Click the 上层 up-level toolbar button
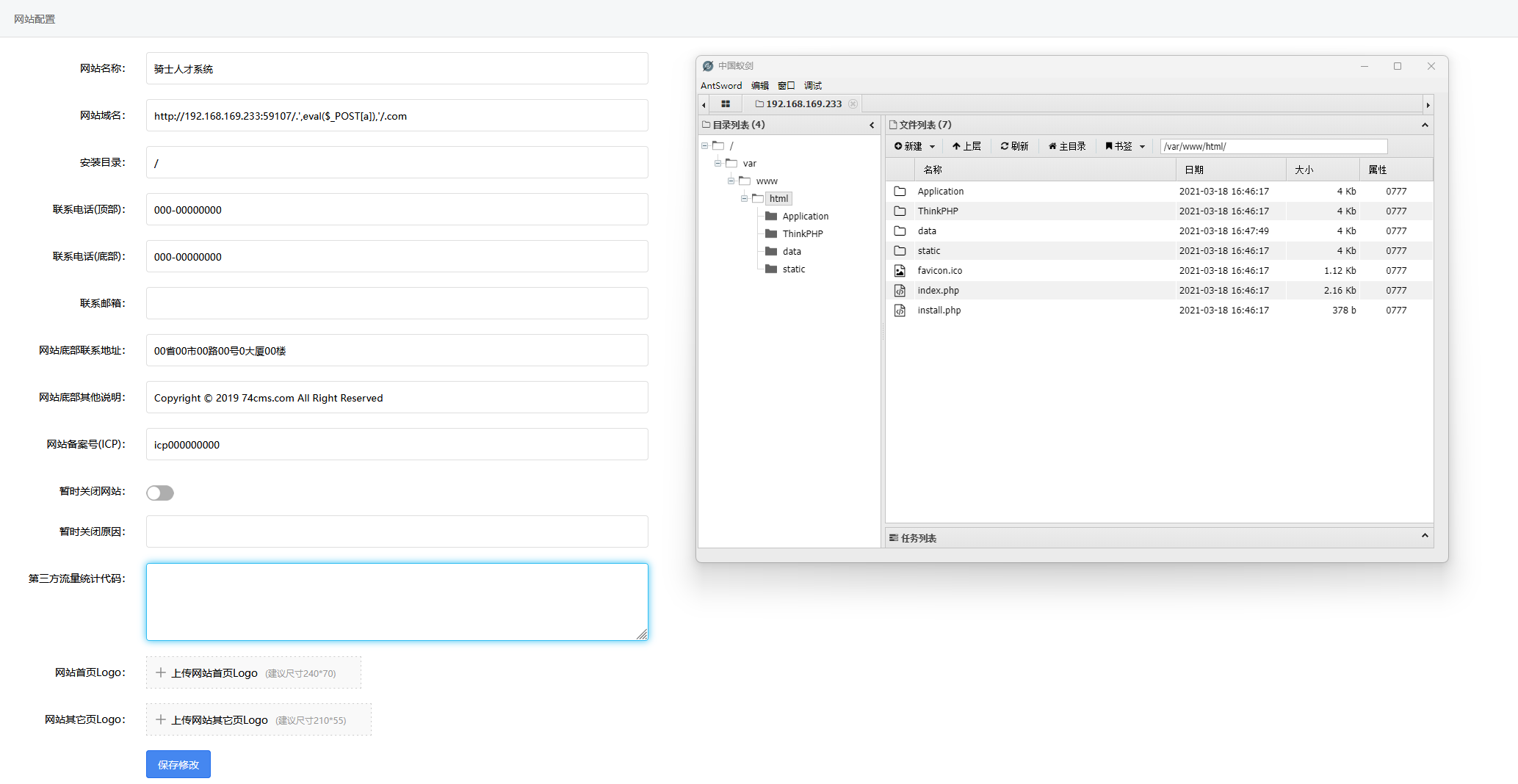Viewport: 1518px width, 784px height. (x=966, y=147)
